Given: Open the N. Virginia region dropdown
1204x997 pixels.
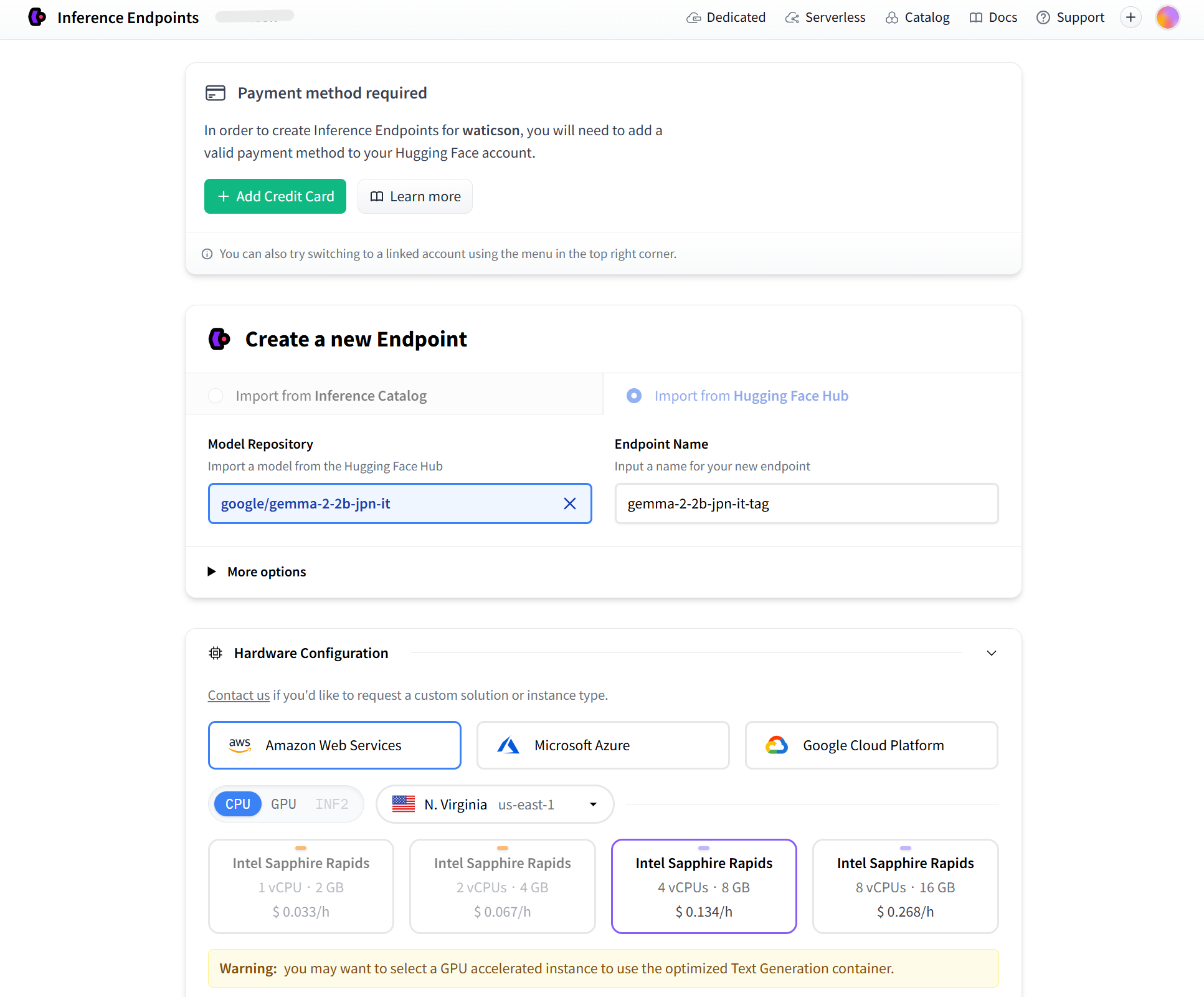Looking at the screenshot, I should pyautogui.click(x=495, y=804).
